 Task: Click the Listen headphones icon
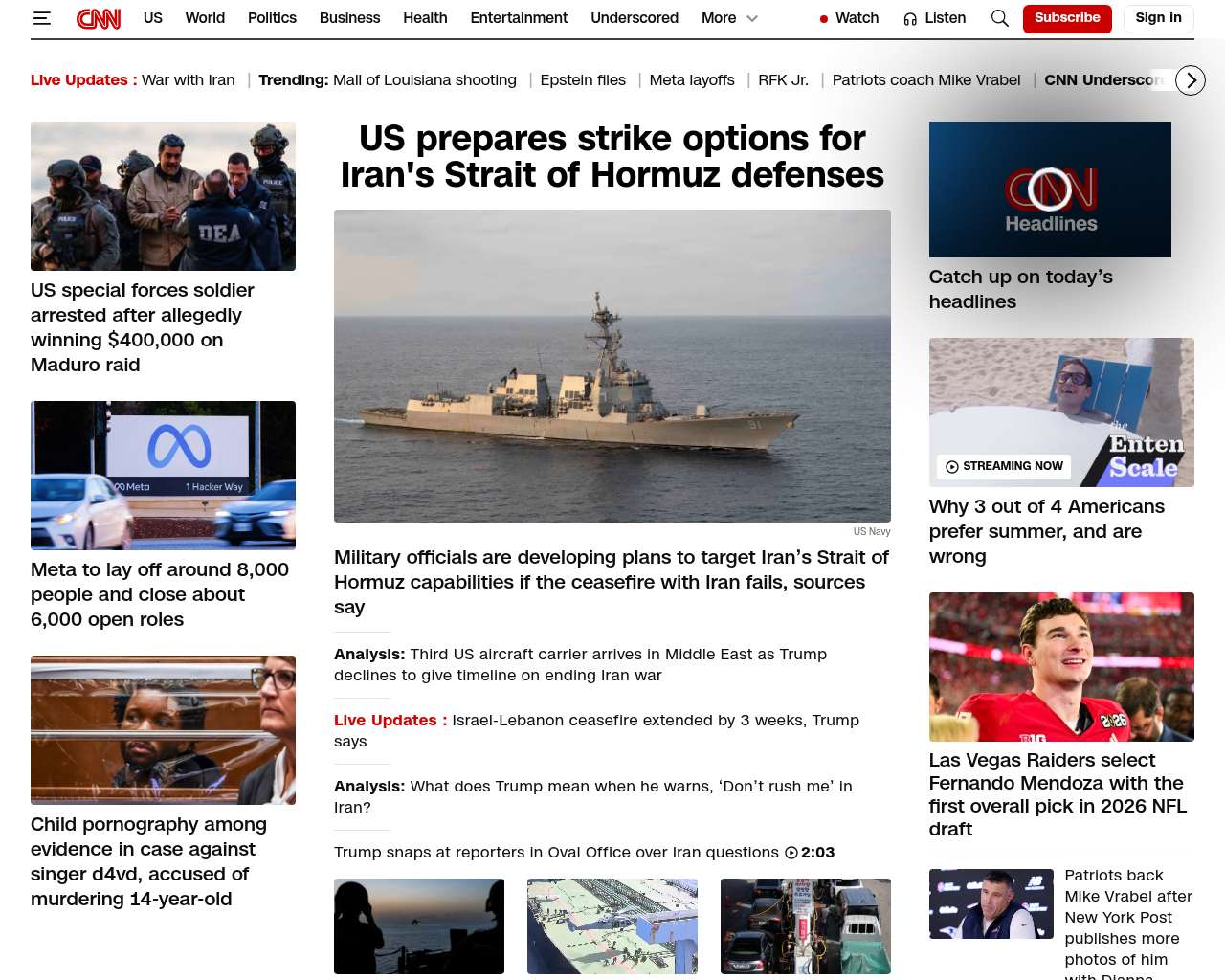pos(910,18)
